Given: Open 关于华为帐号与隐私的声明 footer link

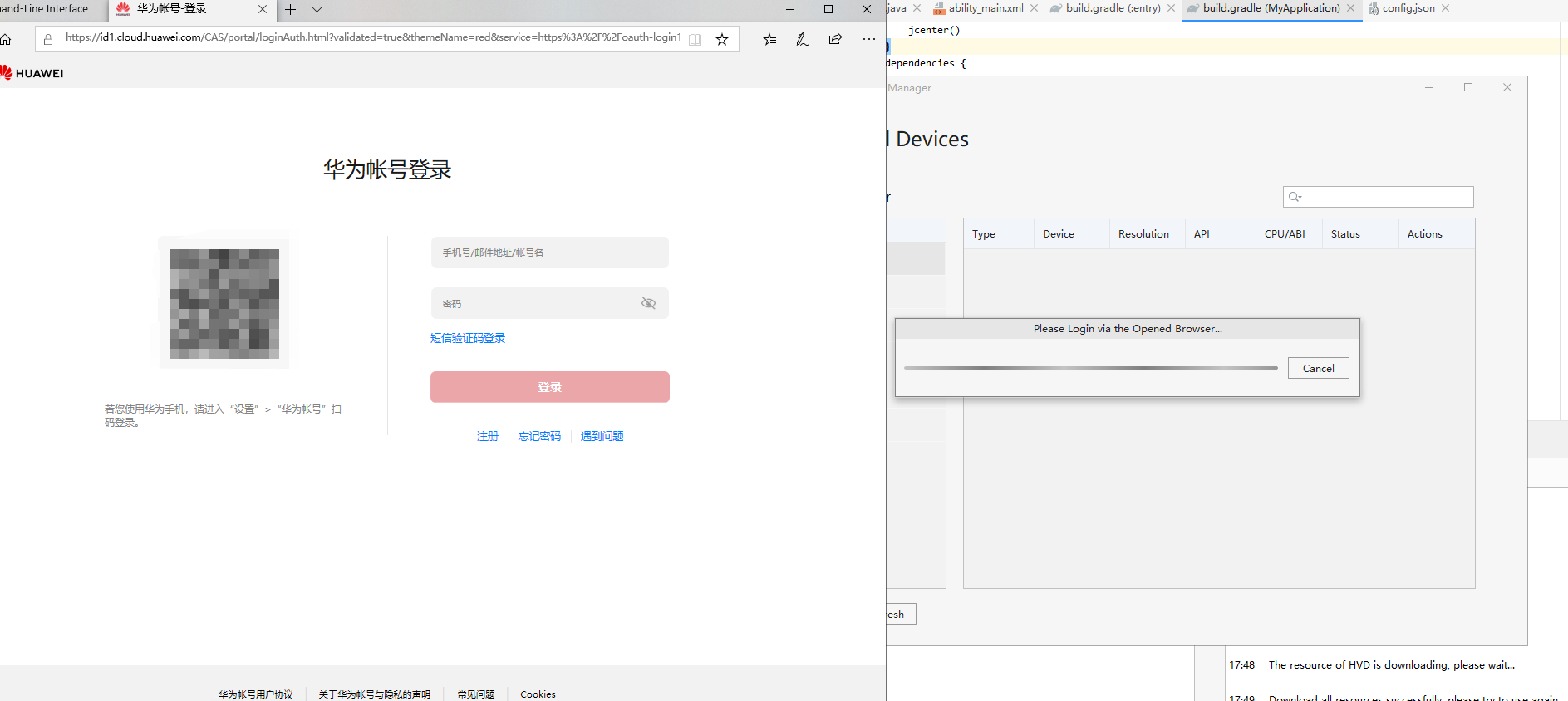Looking at the screenshot, I should coord(375,694).
